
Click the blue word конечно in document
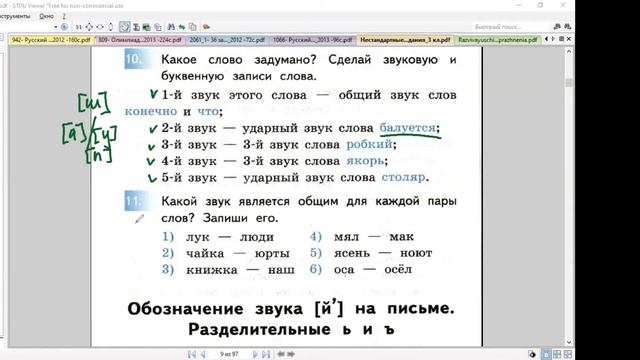(x=151, y=111)
